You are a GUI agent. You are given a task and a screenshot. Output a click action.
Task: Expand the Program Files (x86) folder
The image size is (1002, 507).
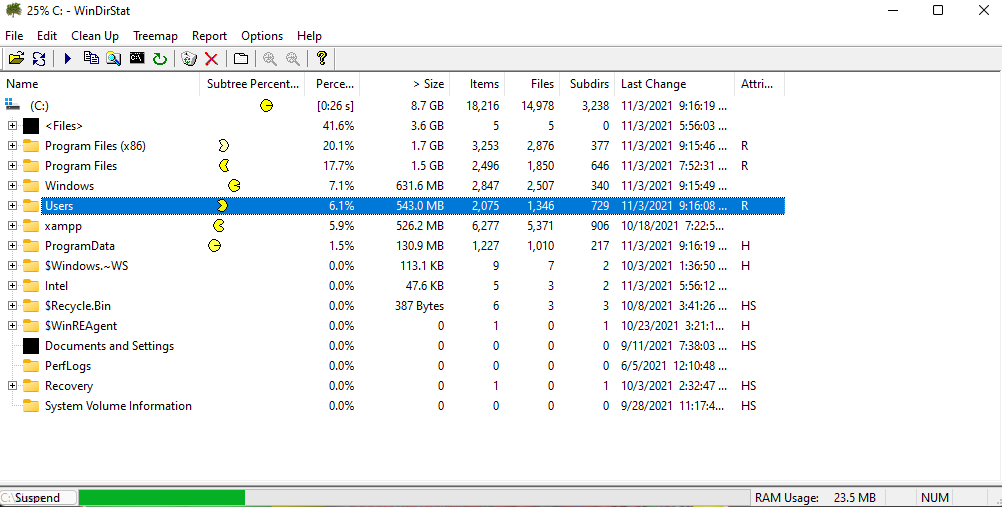tap(12, 146)
